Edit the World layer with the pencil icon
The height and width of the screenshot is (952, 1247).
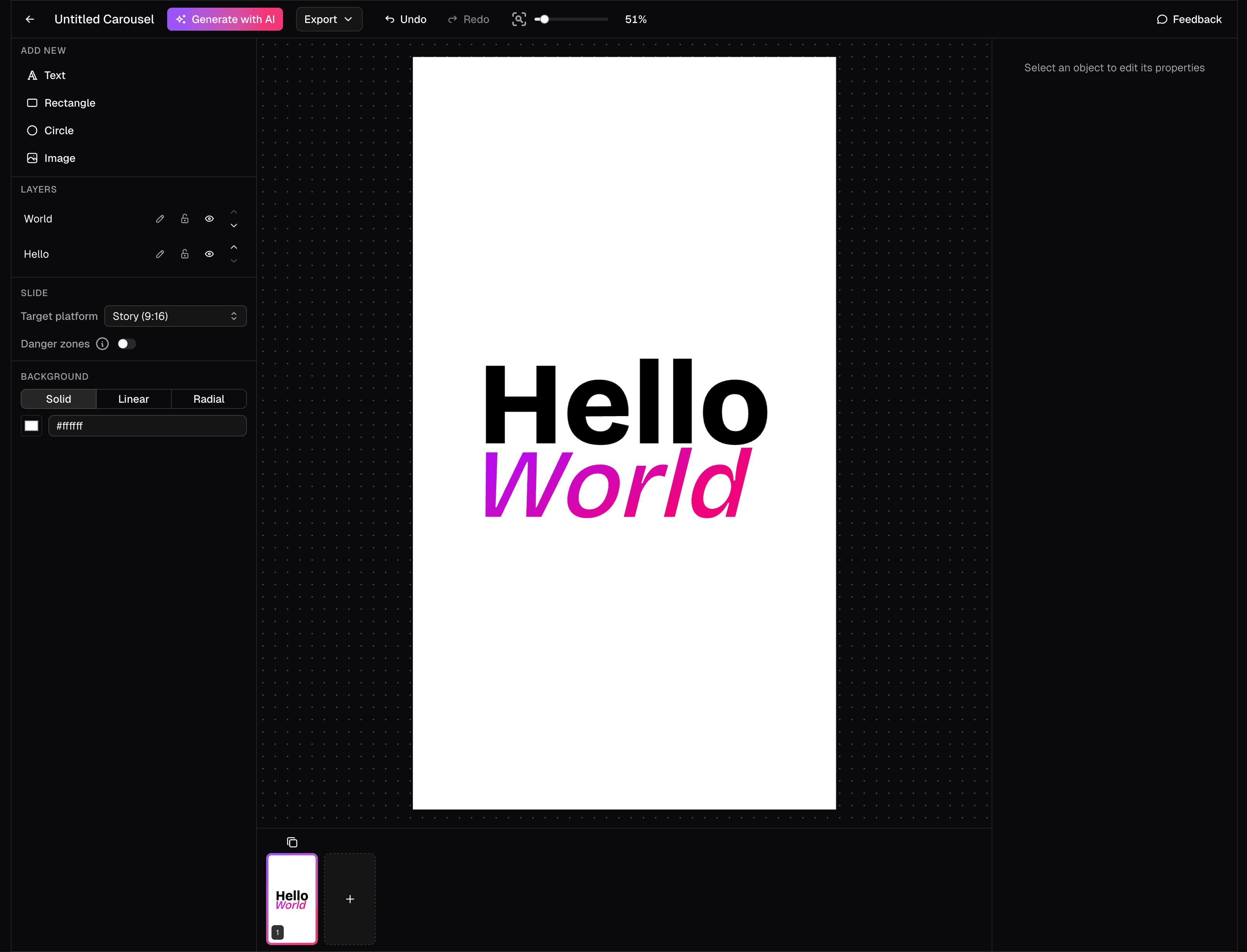(159, 218)
